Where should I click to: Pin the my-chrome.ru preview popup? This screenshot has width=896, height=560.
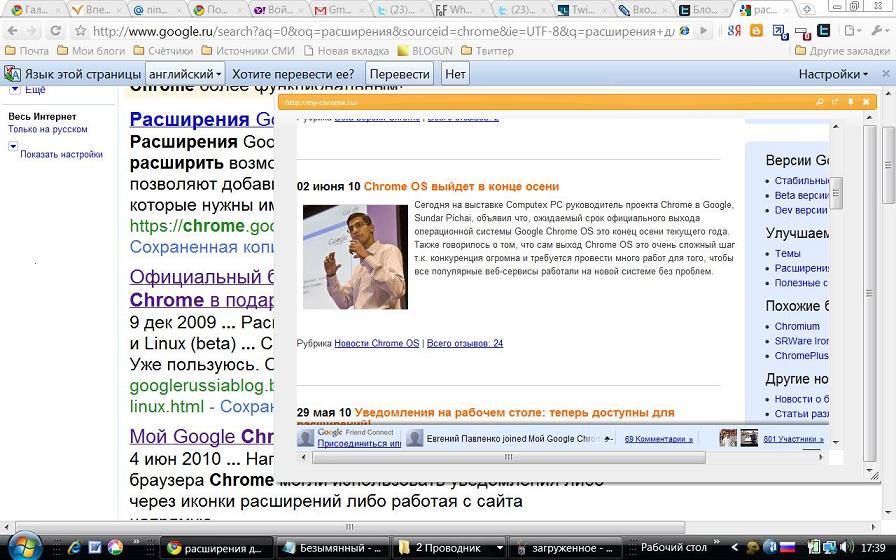point(850,102)
